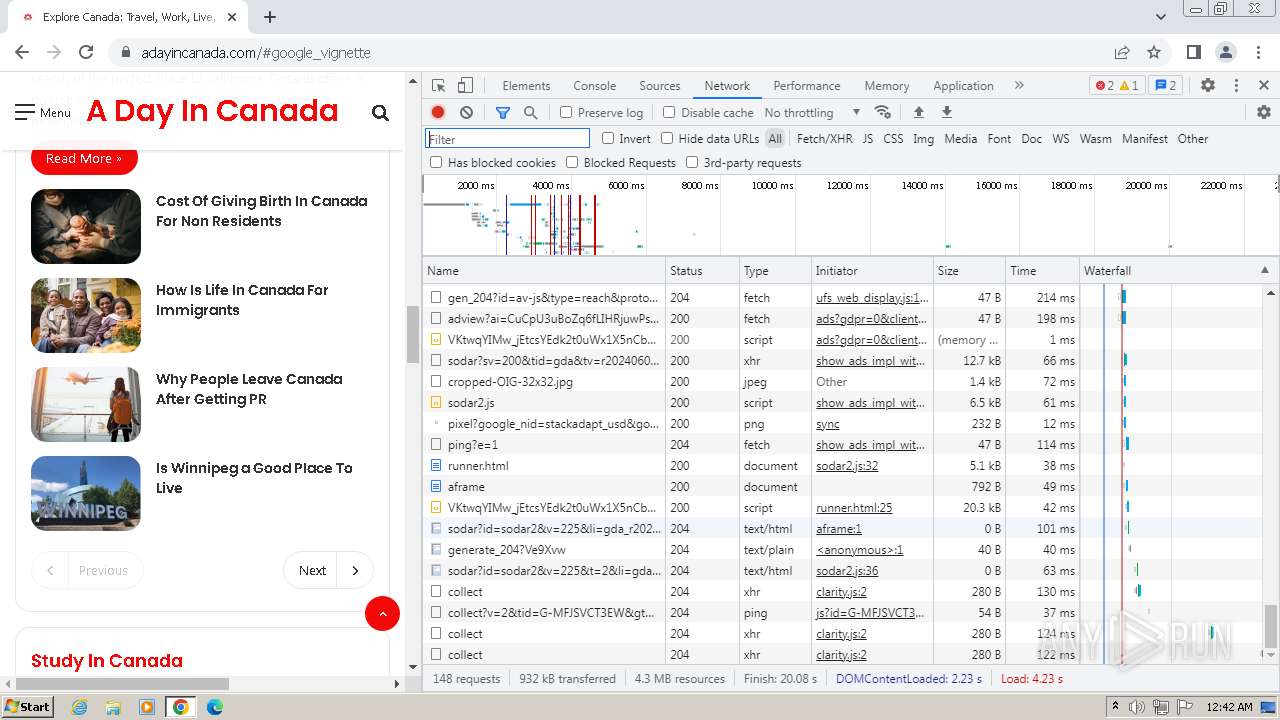Open the site search magnifier
Viewport: 1280px width, 720px height.
[x=380, y=113]
